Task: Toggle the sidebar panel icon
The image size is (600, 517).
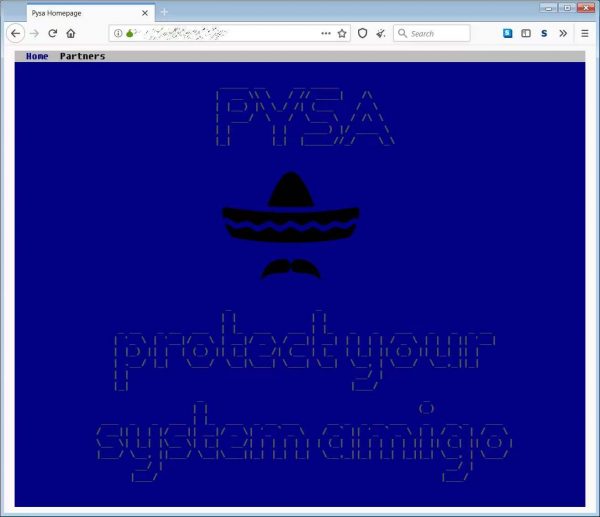Action: point(526,33)
